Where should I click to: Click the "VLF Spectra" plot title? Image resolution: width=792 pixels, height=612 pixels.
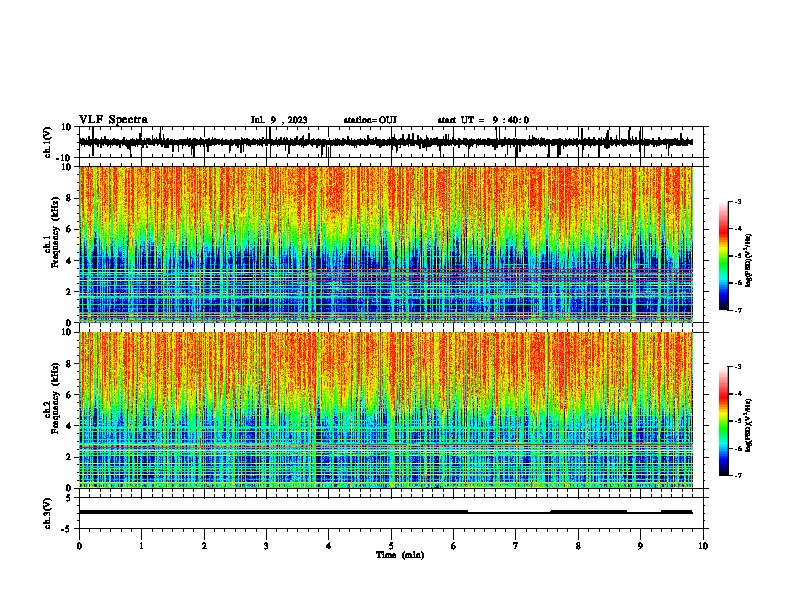pyautogui.click(x=113, y=120)
